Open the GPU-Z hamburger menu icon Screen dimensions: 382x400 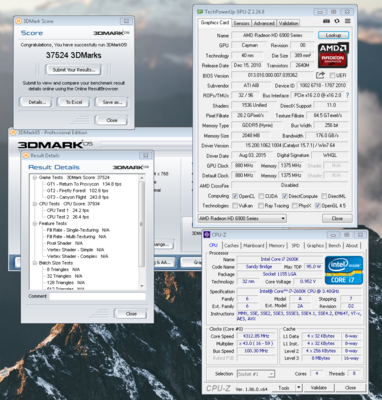tap(348, 21)
